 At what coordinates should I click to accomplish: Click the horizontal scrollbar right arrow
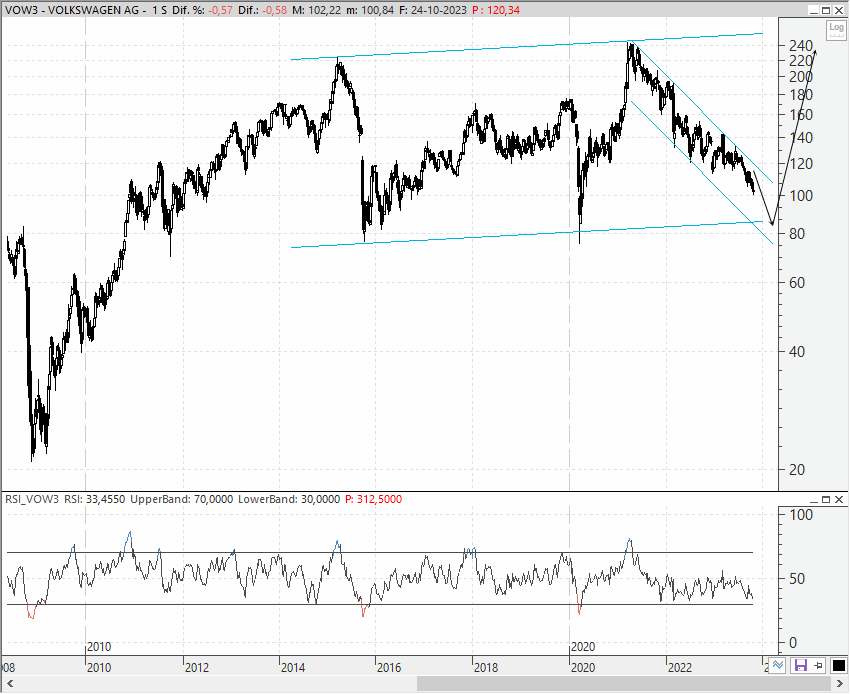(840, 684)
